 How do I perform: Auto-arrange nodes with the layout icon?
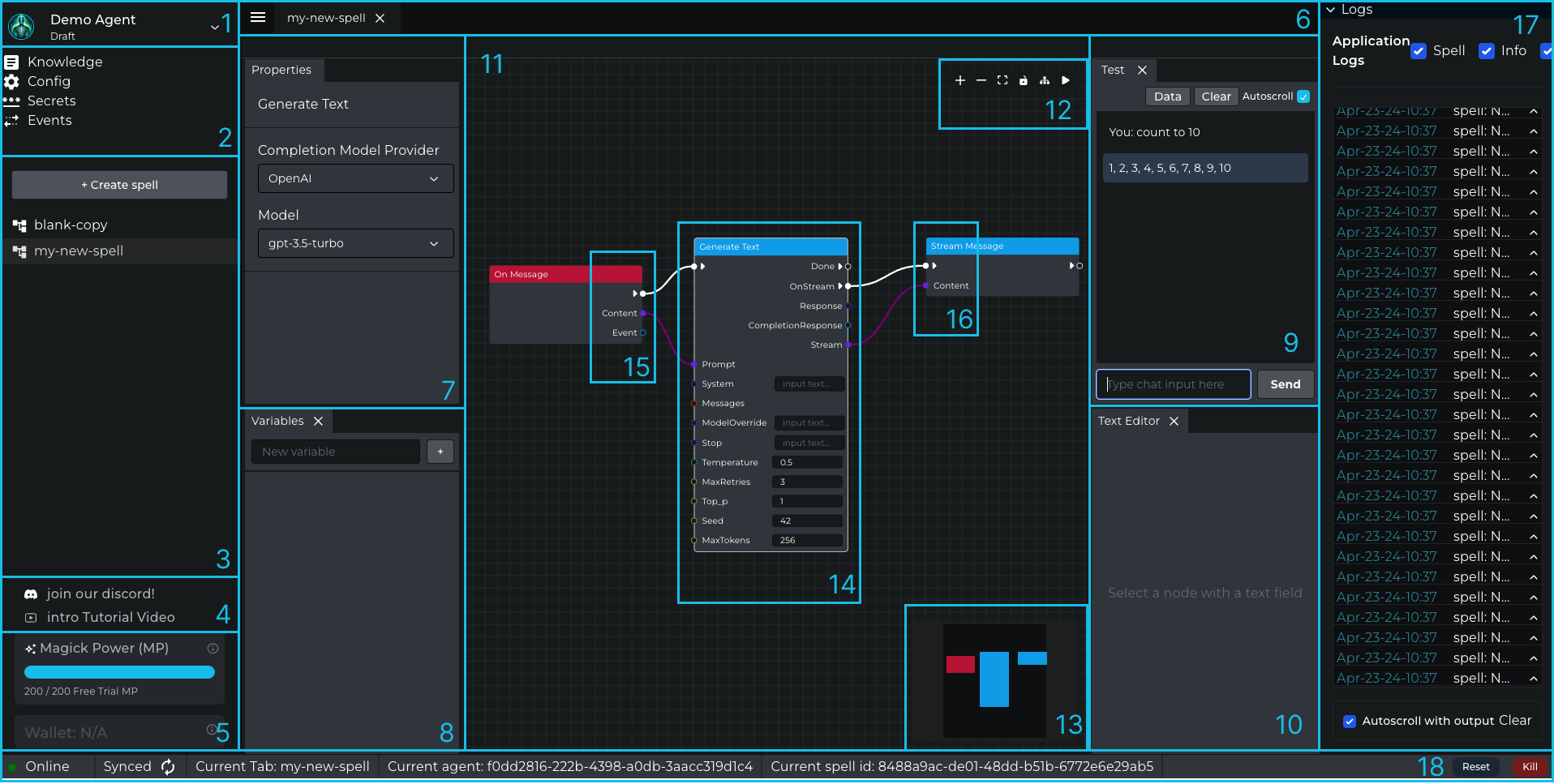click(x=1045, y=80)
